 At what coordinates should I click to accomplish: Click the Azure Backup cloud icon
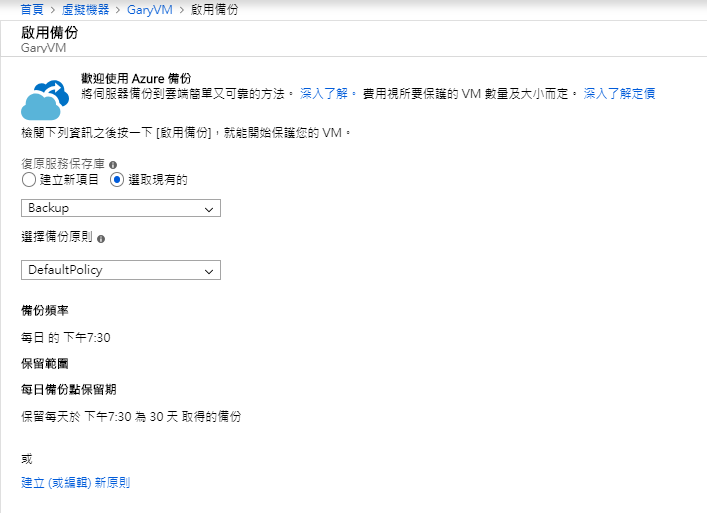[45, 100]
